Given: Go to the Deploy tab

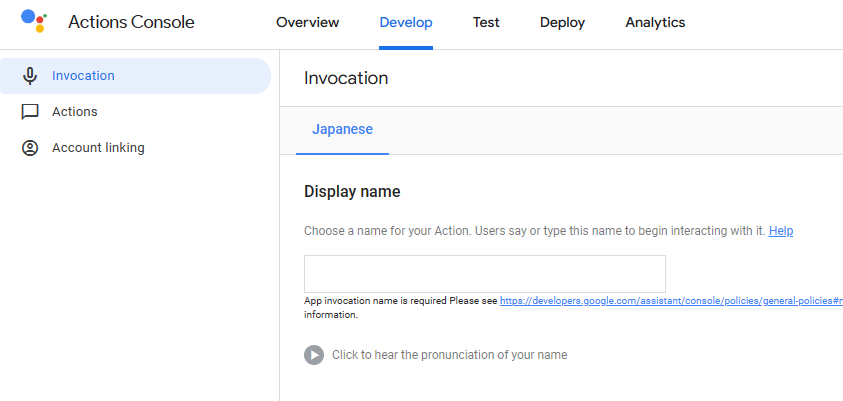Looking at the screenshot, I should tap(562, 23).
